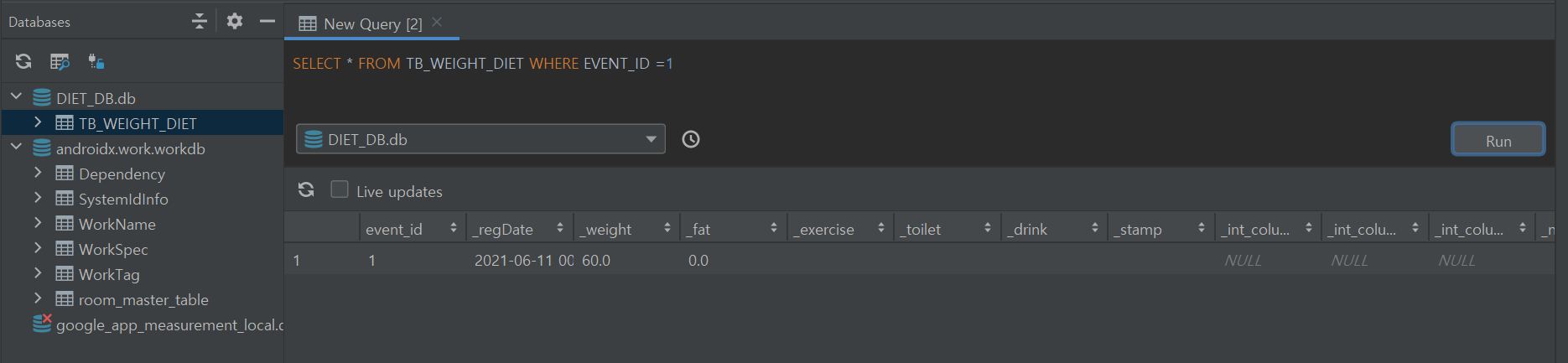
Task: Enable the Live updates checkbox
Action: (x=340, y=189)
